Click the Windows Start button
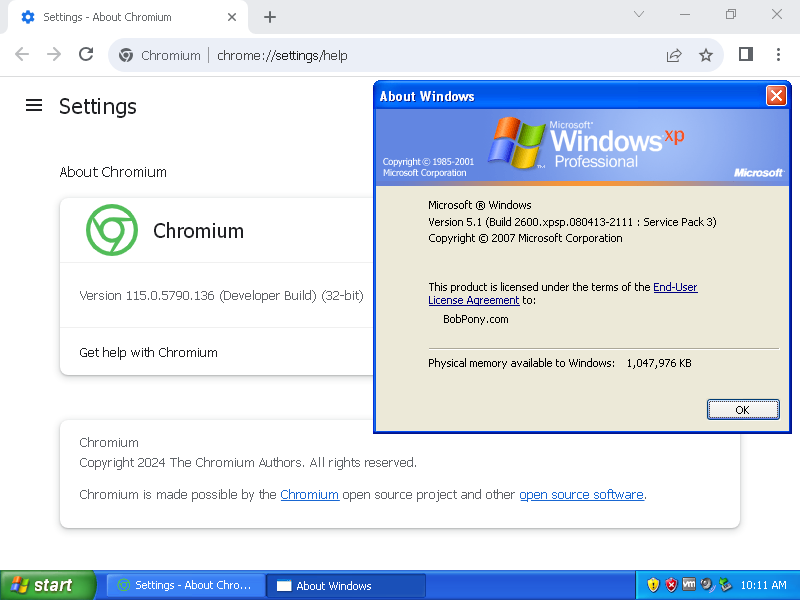The height and width of the screenshot is (600, 800). [48, 585]
